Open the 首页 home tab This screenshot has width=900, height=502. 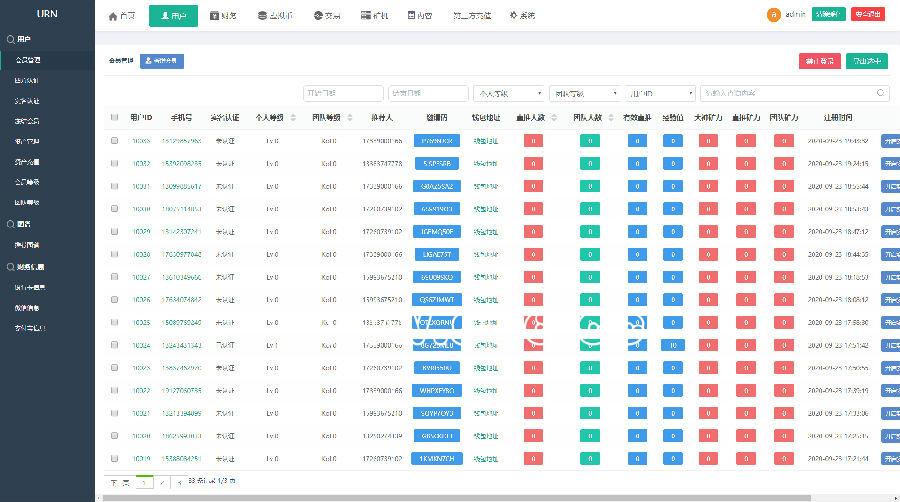[121, 15]
